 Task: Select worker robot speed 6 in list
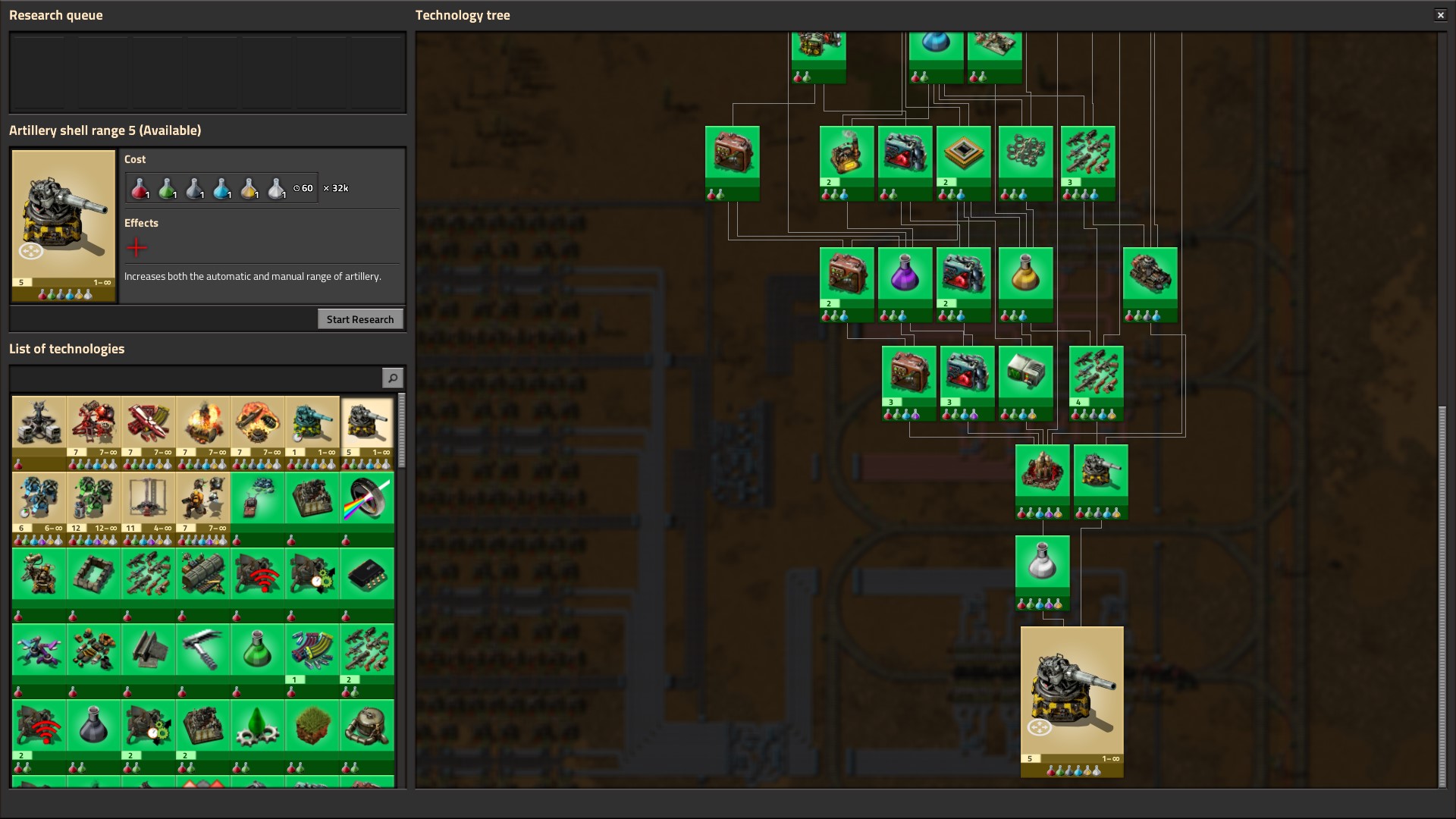(39, 508)
